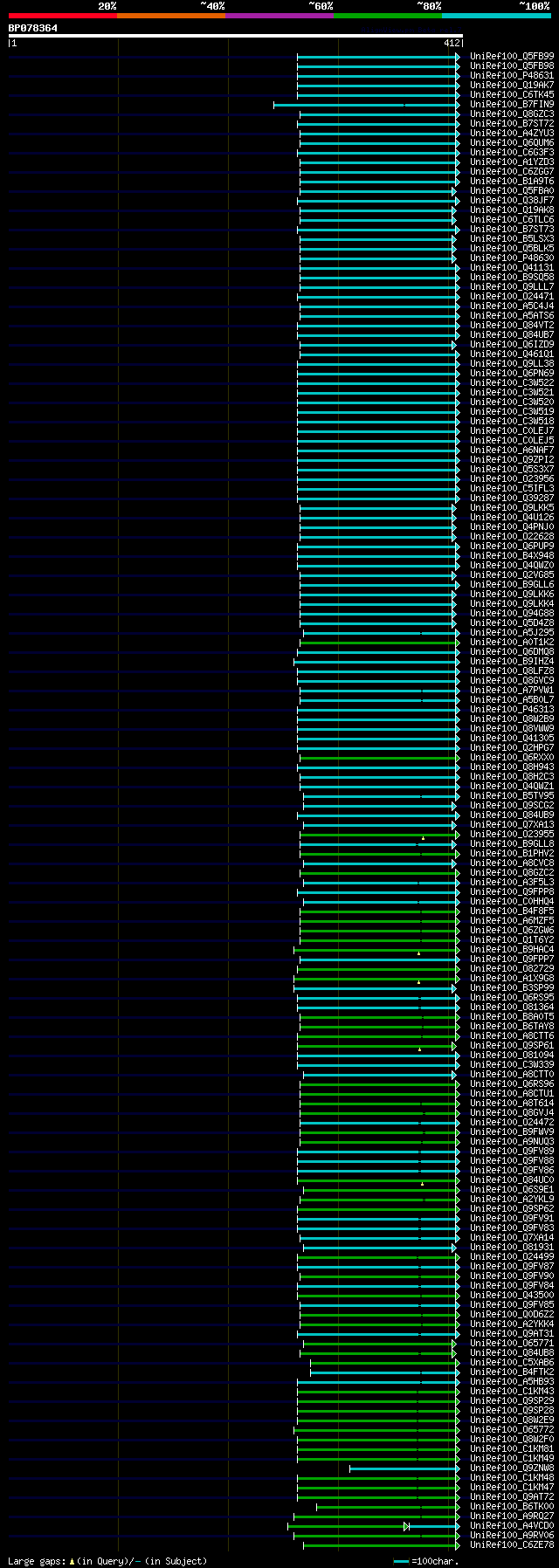Open hit link UniRef100_A8CVC8
Screen dimensions: 559x1568
512,863
